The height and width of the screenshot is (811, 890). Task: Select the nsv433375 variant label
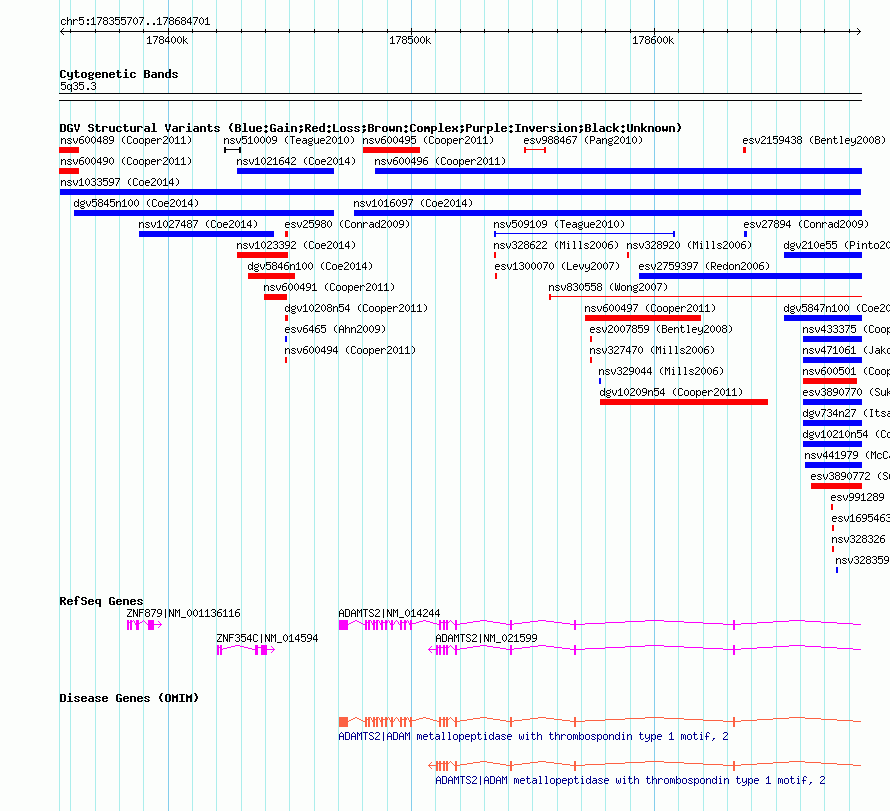click(846, 329)
